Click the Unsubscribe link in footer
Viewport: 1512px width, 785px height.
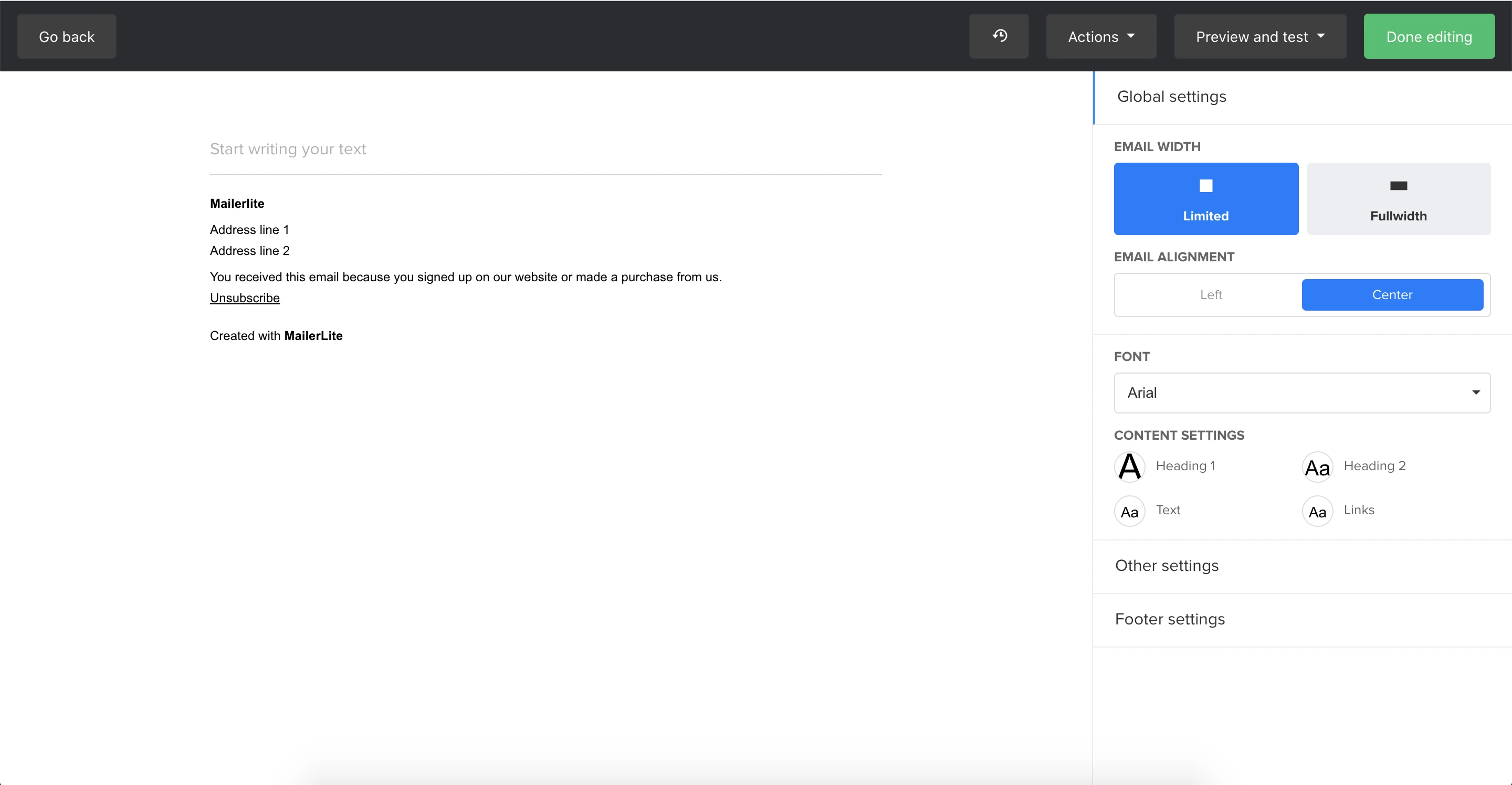pyautogui.click(x=245, y=298)
